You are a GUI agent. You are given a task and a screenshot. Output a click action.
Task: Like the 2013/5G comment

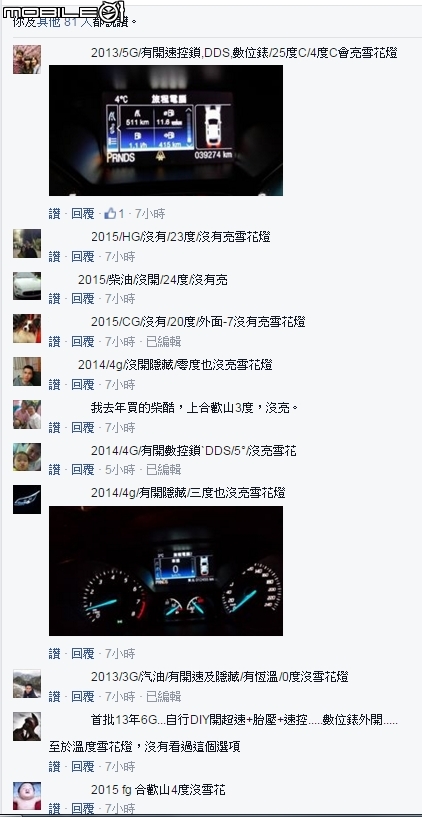[x=54, y=213]
